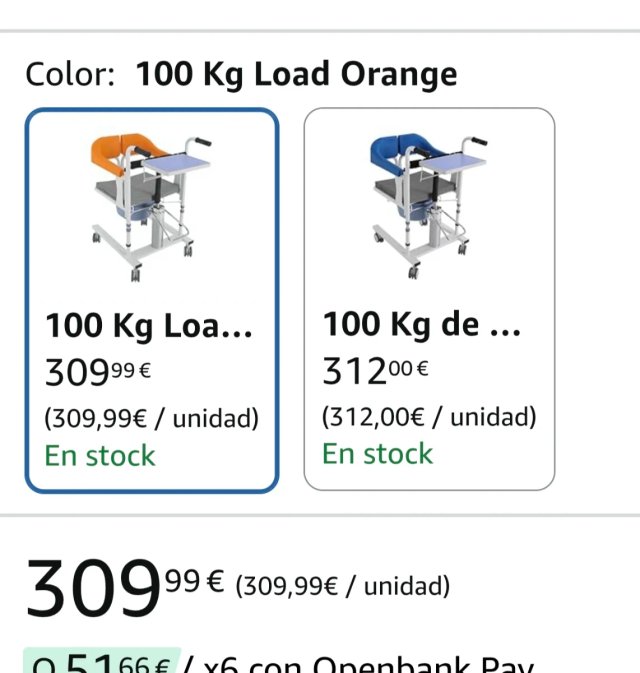Click the '(312,00€ / unidad)' text in blue card

click(x=429, y=417)
